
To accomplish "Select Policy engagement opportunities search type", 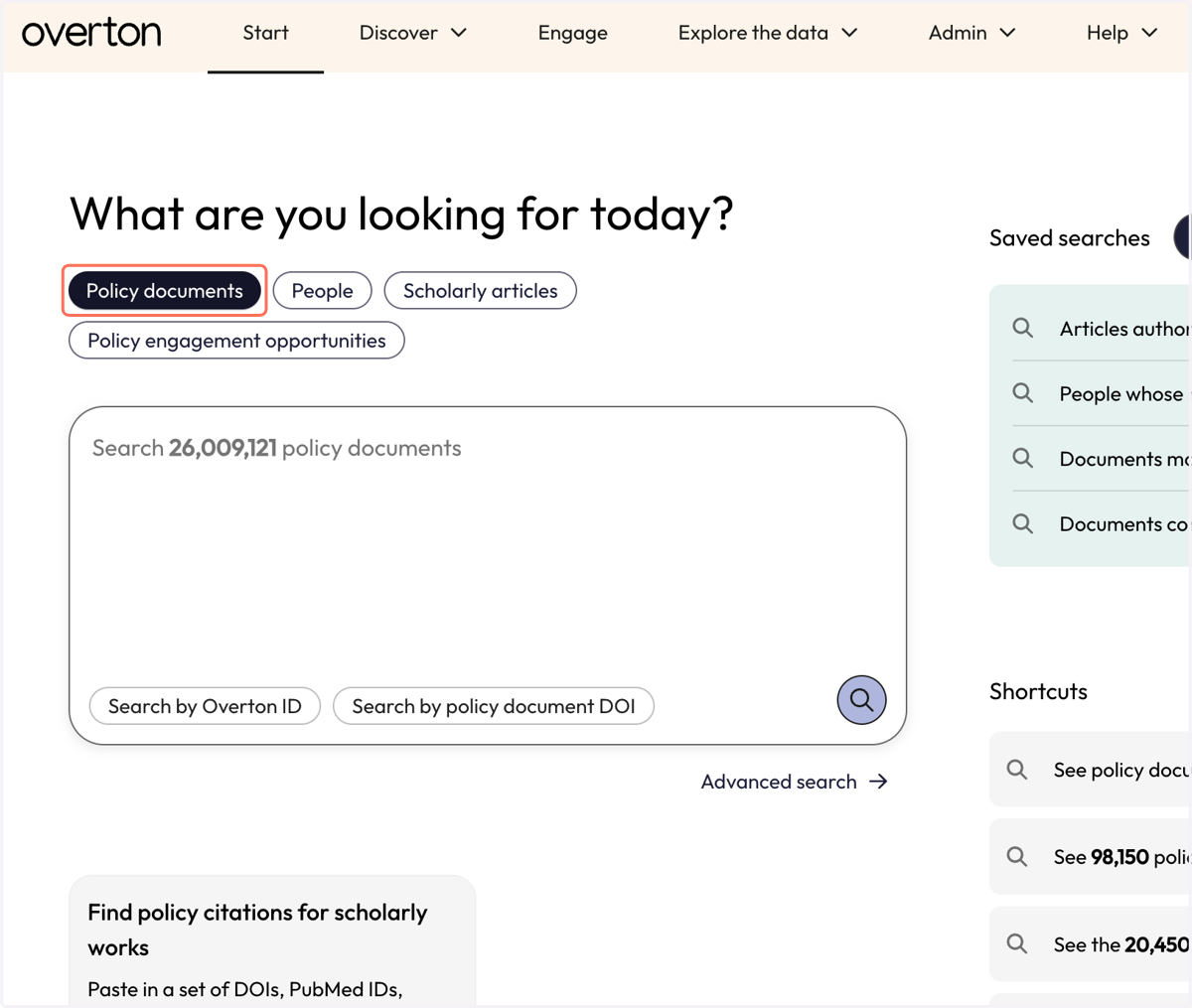I will pos(236,341).
